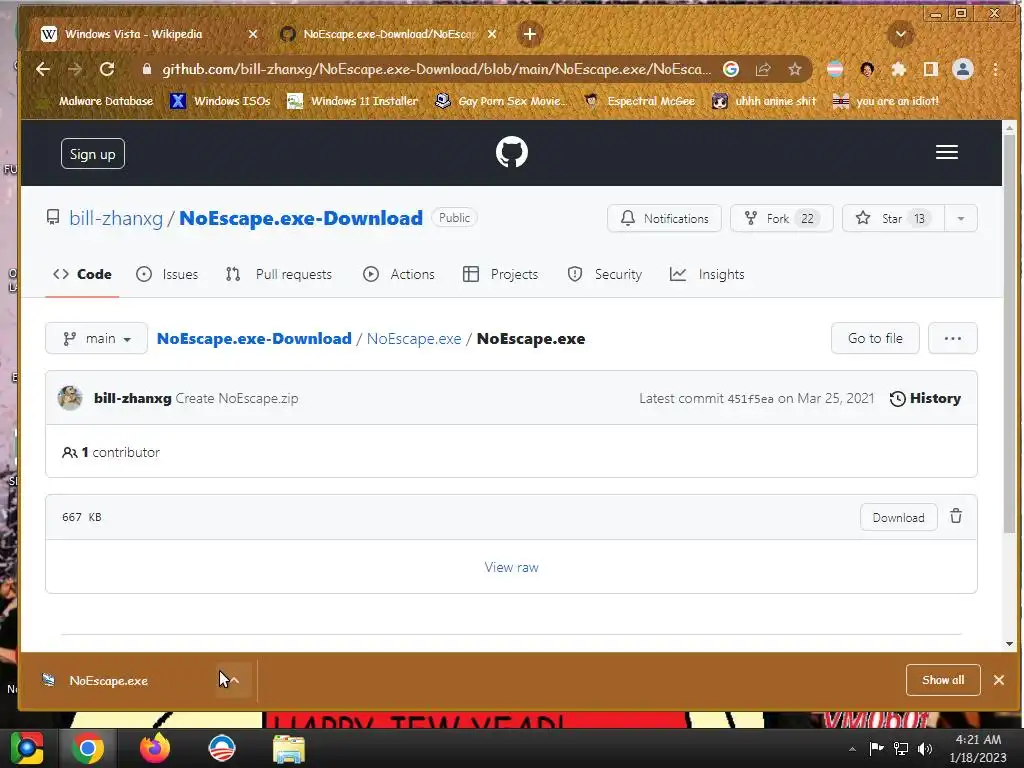Expand the main branch dropdown

click(x=97, y=338)
